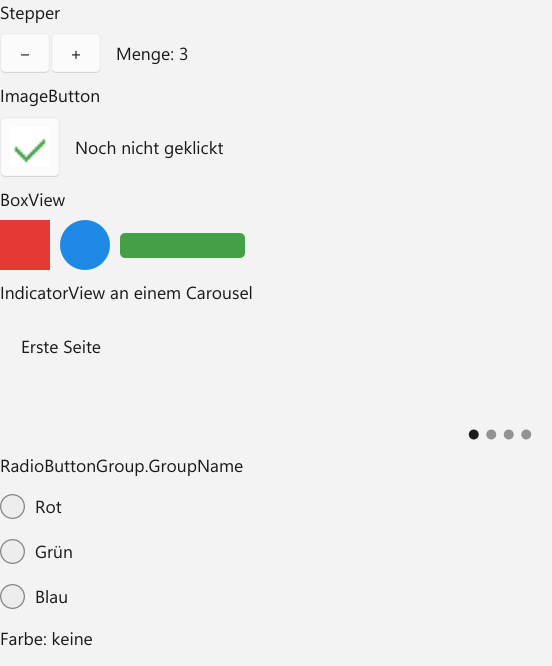
Task: Click the red square BoxView
Action: coord(25,245)
